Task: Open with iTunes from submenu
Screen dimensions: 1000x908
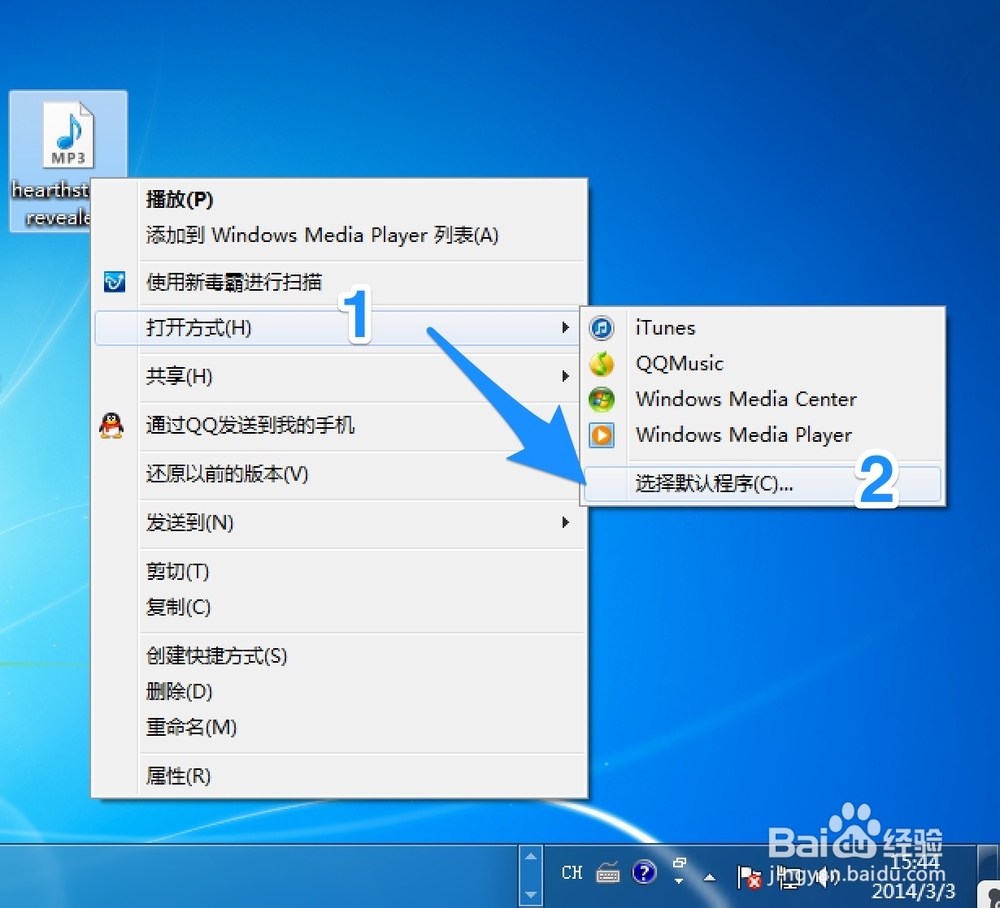Action: tap(763, 328)
